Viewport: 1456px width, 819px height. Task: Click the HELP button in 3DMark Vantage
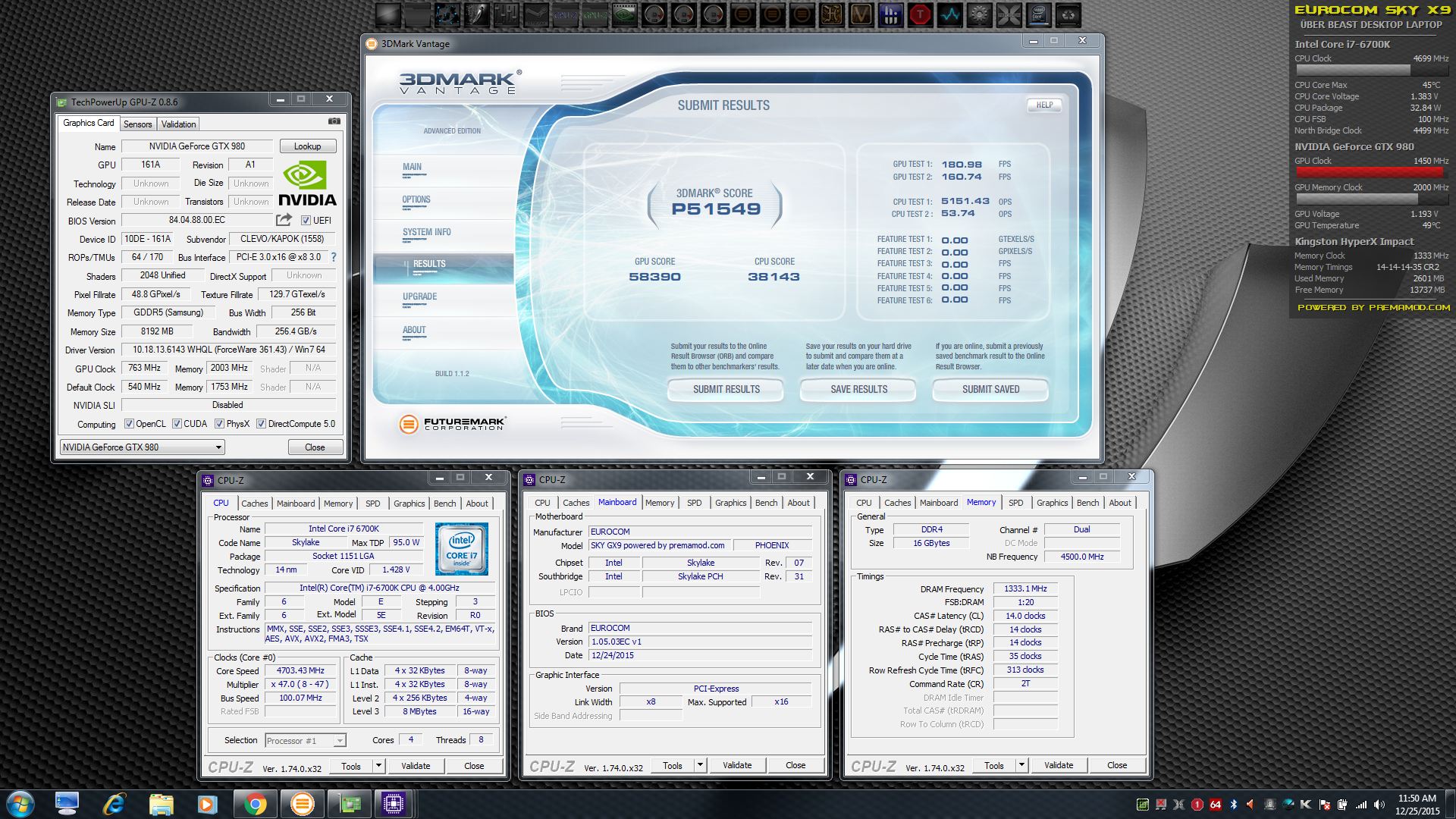[1044, 105]
